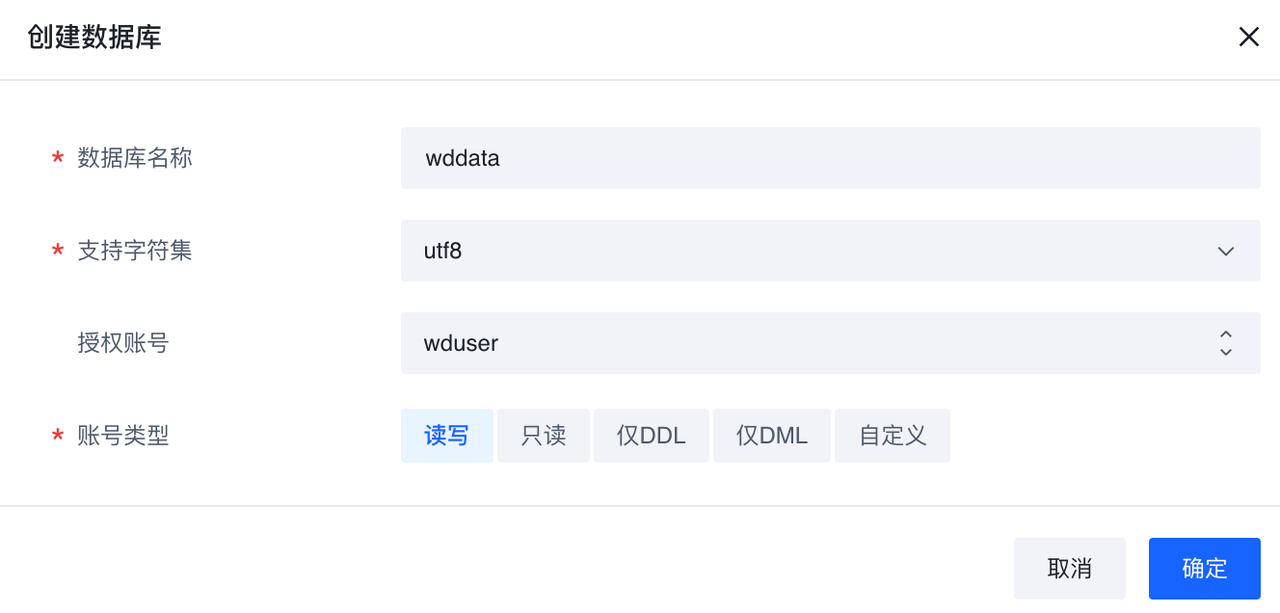
Task: Click the 数据库名称 input field containing wddata
Action: (x=830, y=158)
